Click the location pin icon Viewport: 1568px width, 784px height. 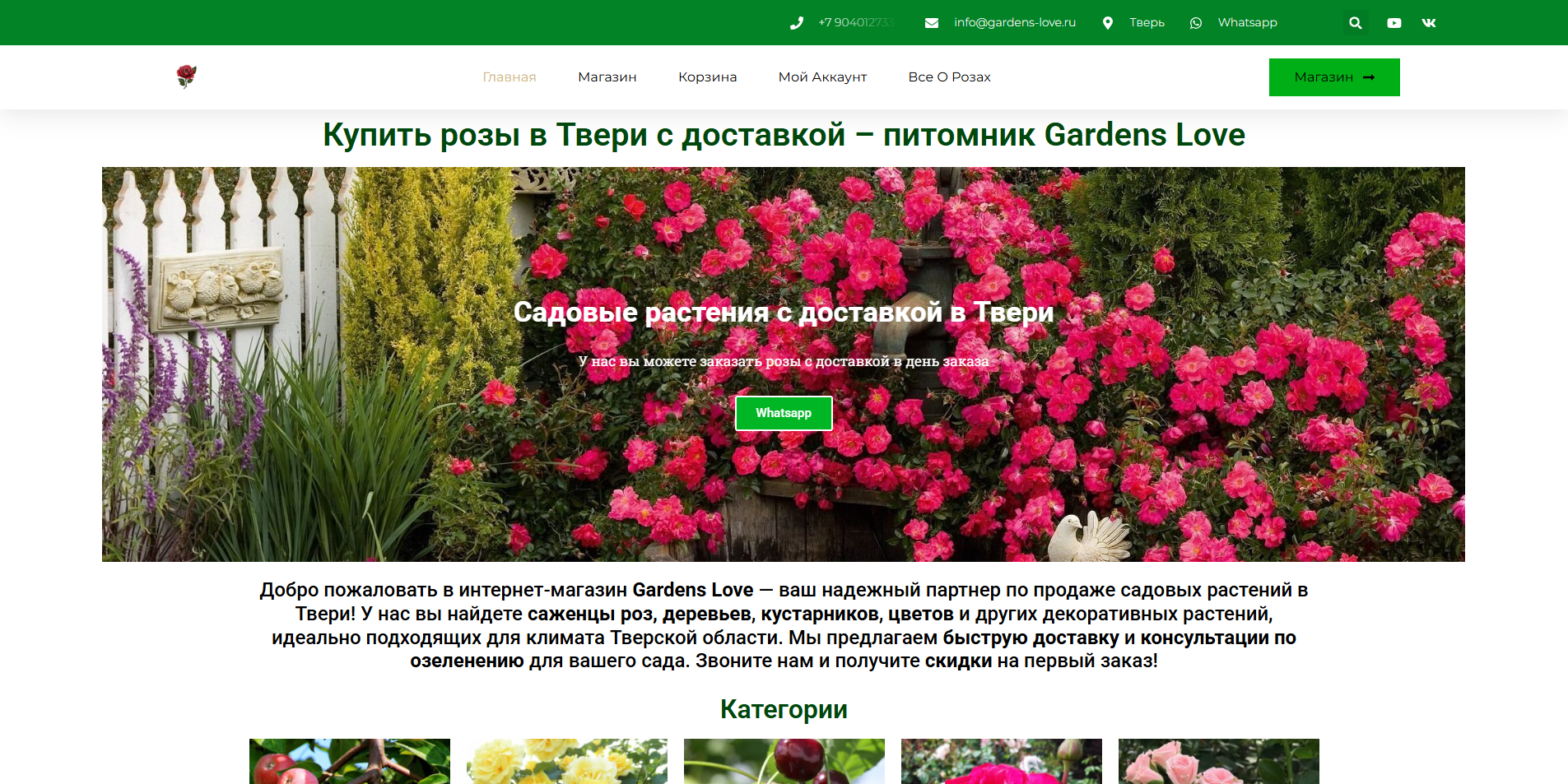click(1107, 23)
